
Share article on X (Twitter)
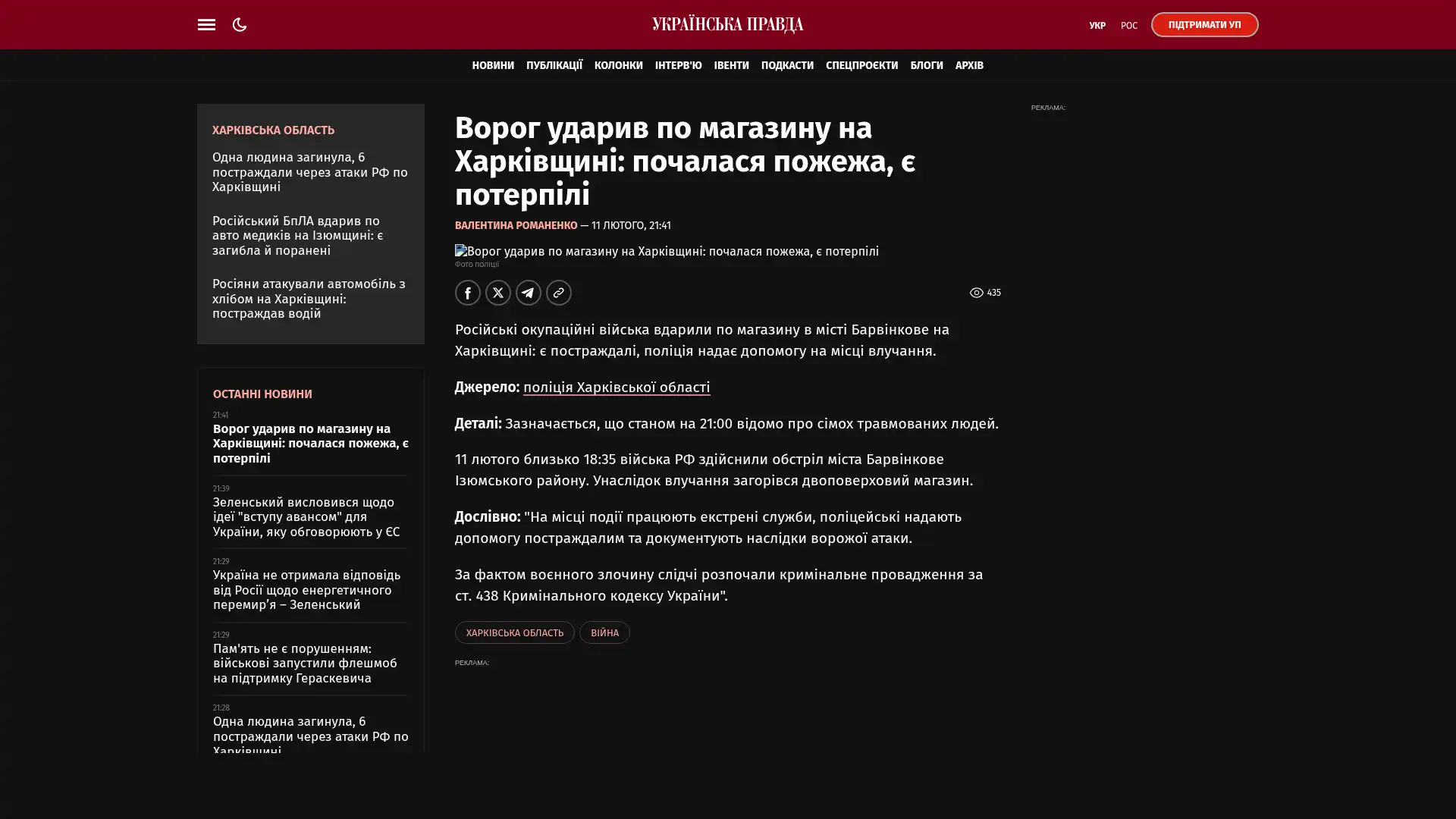point(497,293)
